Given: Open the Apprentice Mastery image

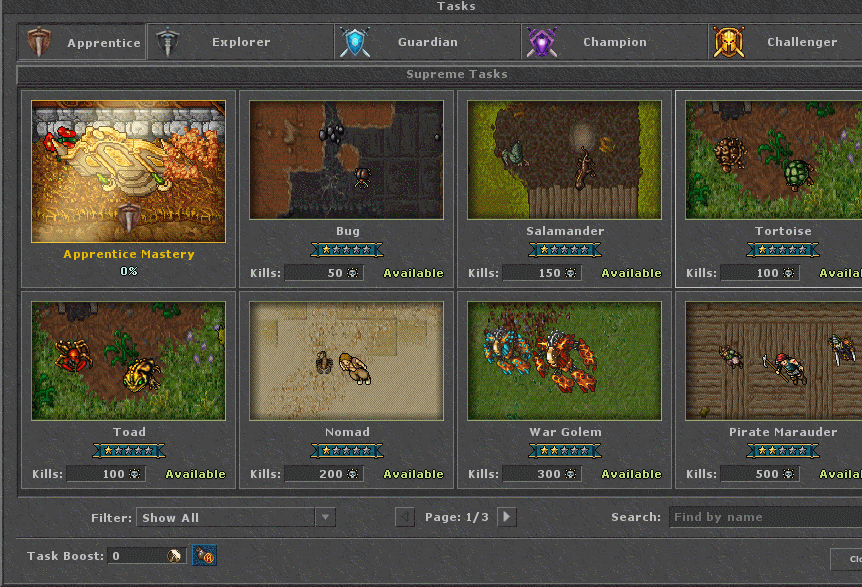Looking at the screenshot, I should [x=129, y=171].
